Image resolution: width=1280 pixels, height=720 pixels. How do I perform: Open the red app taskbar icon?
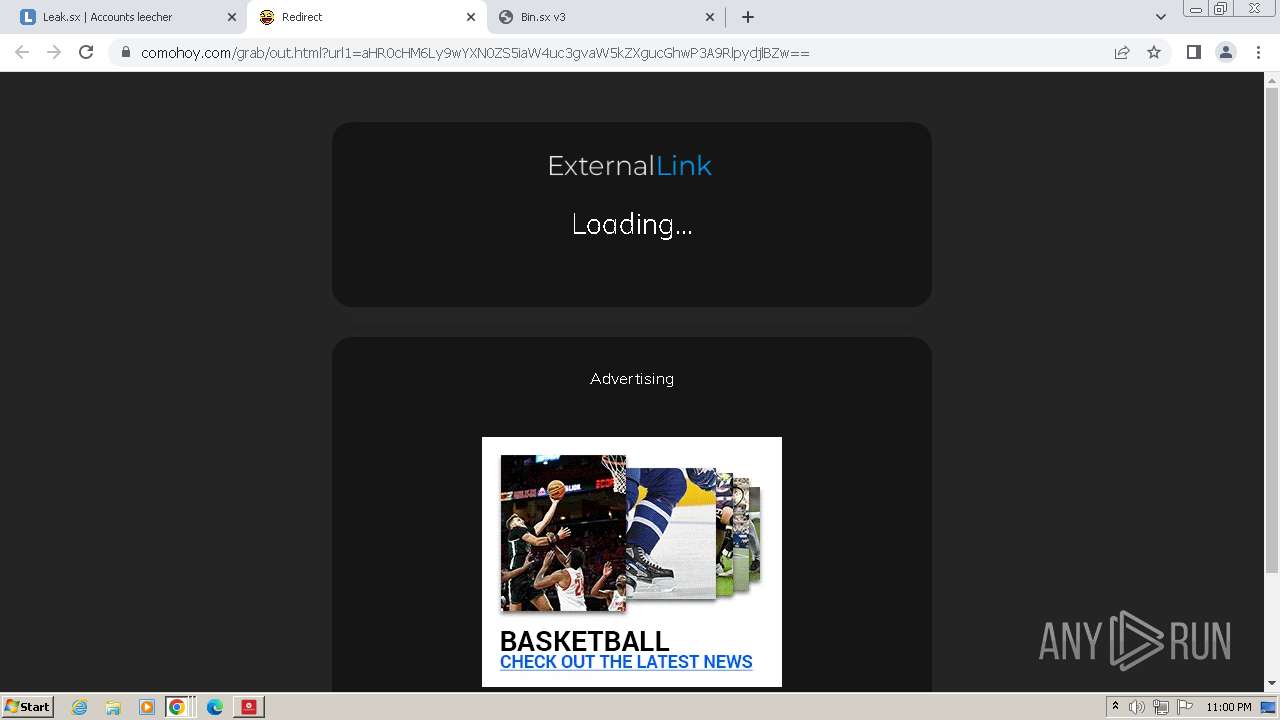(x=248, y=707)
